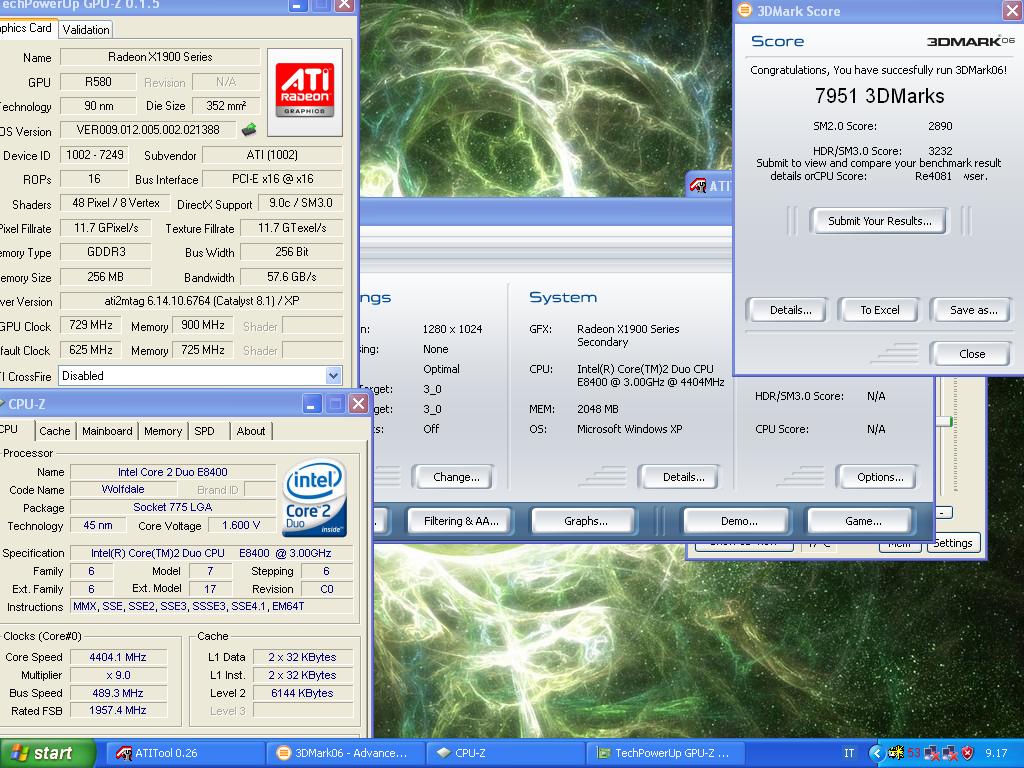Switch to TechPowerUp GPU-Z taskbar item
The width and height of the screenshot is (1024, 768).
664,753
